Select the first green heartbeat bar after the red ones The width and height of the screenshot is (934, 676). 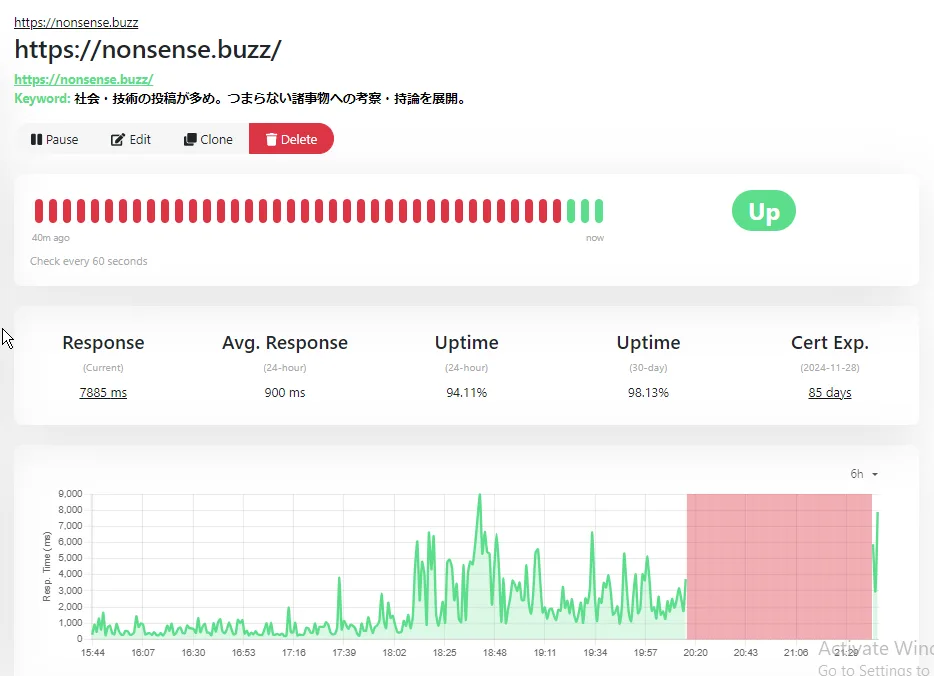coord(571,211)
